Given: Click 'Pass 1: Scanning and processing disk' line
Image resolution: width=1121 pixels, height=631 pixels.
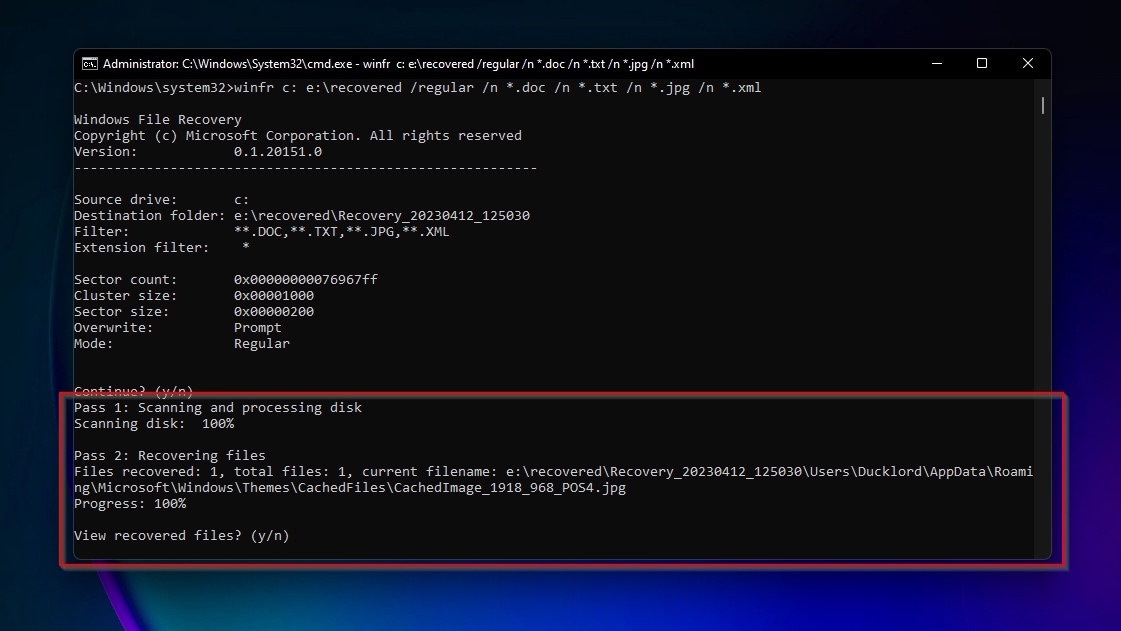Looking at the screenshot, I should pyautogui.click(x=217, y=407).
